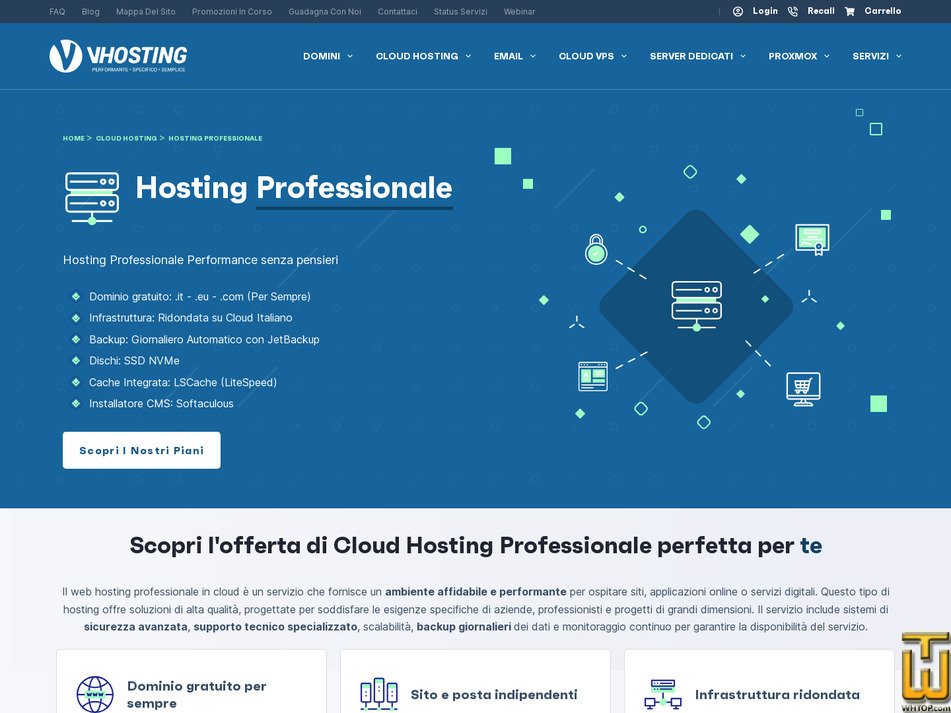Open the shopping Carrello cart icon
Viewport: 951px width, 713px height.
click(x=851, y=11)
